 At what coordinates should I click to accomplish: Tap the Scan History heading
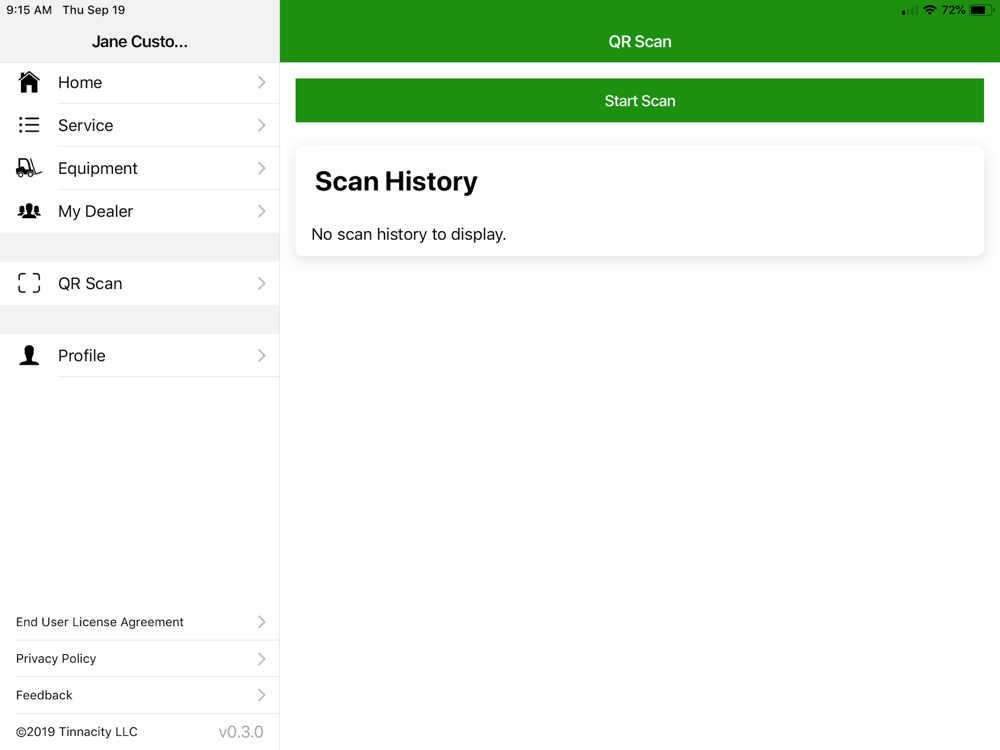[396, 181]
